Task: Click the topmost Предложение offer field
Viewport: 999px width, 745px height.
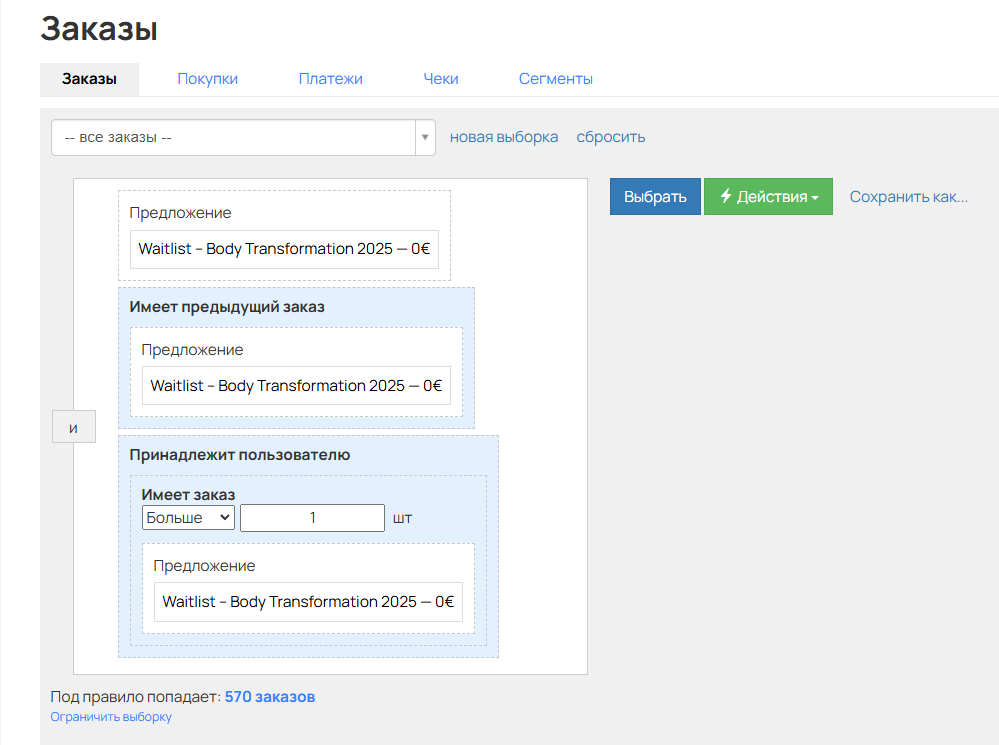Action: click(284, 249)
